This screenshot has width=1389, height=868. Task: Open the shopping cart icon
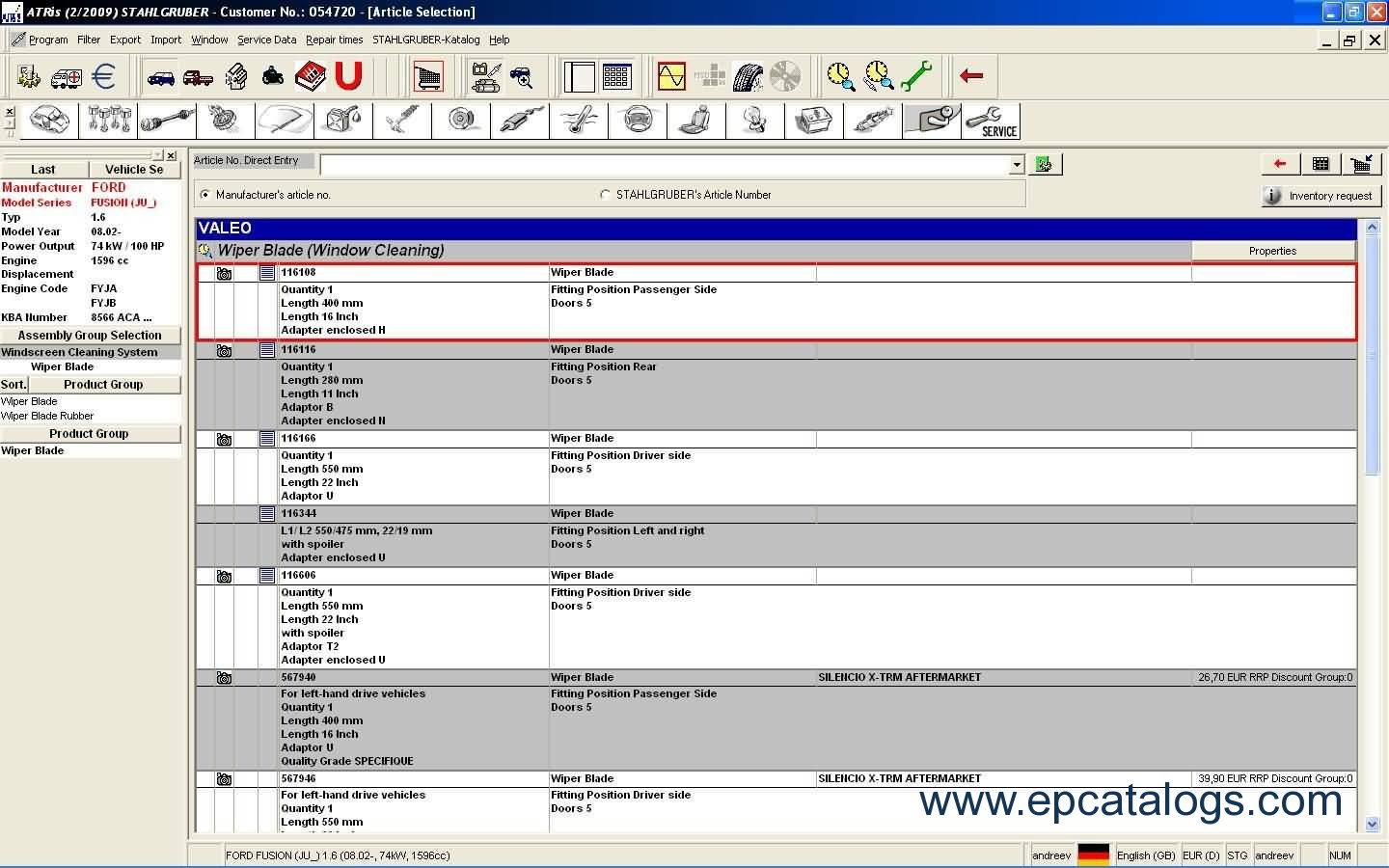tap(427, 76)
